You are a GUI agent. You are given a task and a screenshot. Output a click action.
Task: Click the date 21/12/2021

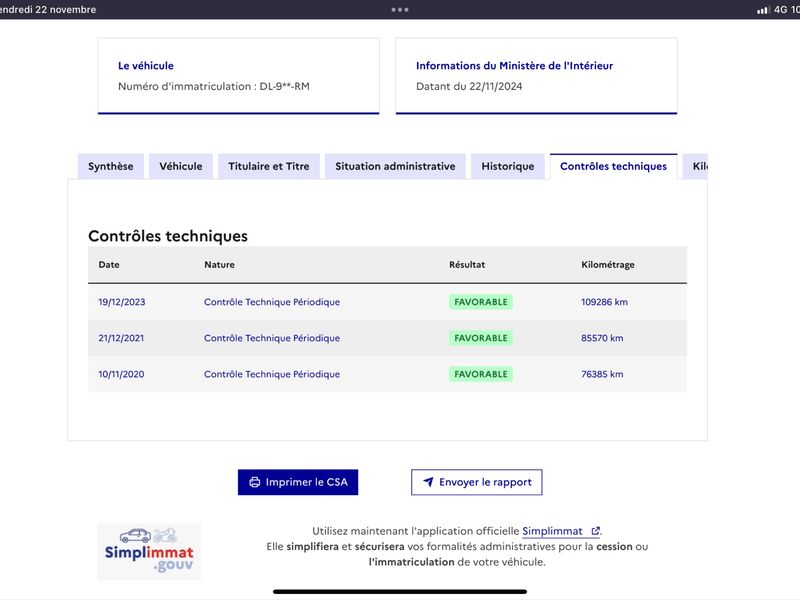[x=121, y=338]
